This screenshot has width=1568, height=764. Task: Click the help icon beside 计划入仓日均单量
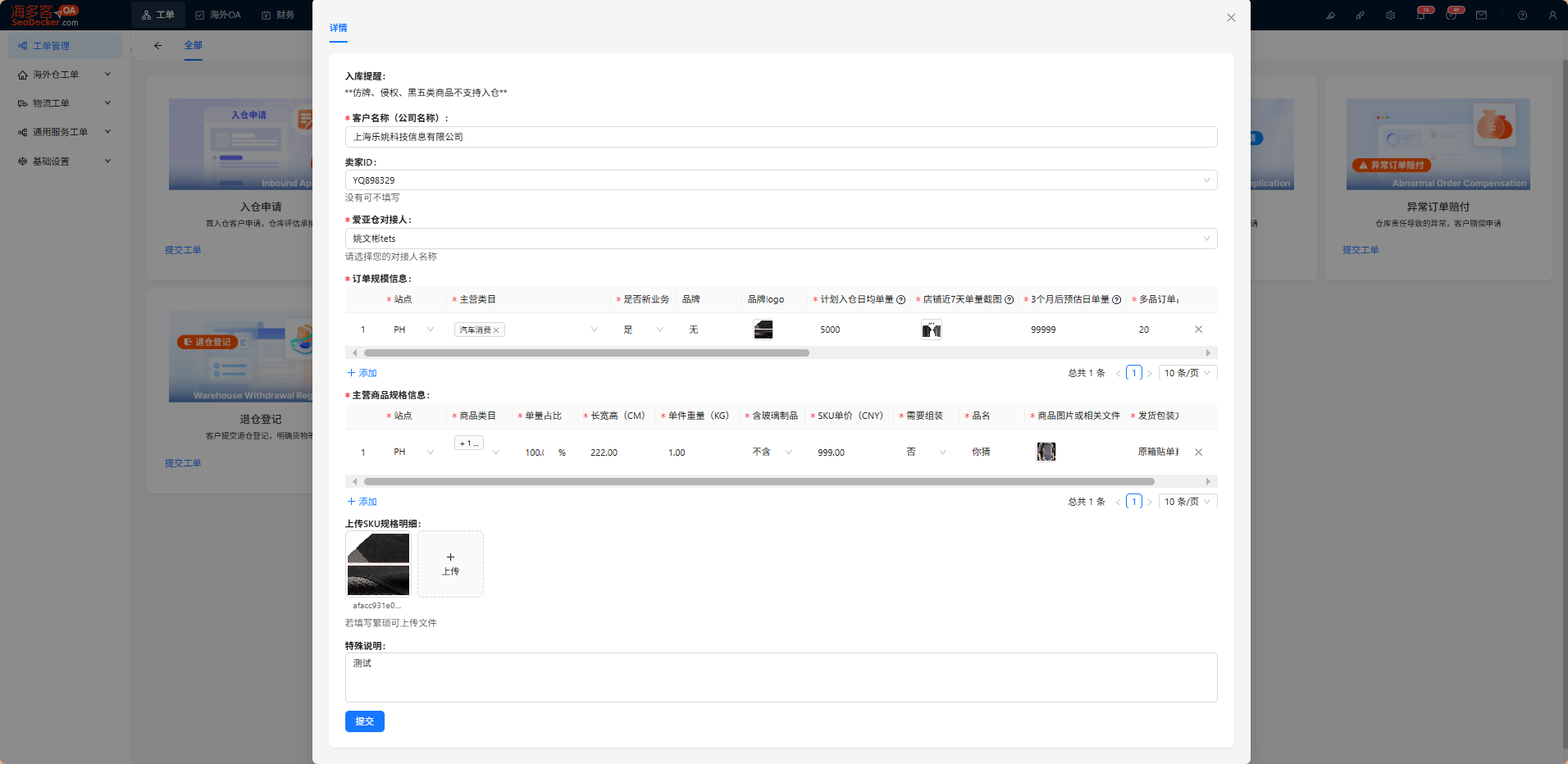tap(900, 300)
